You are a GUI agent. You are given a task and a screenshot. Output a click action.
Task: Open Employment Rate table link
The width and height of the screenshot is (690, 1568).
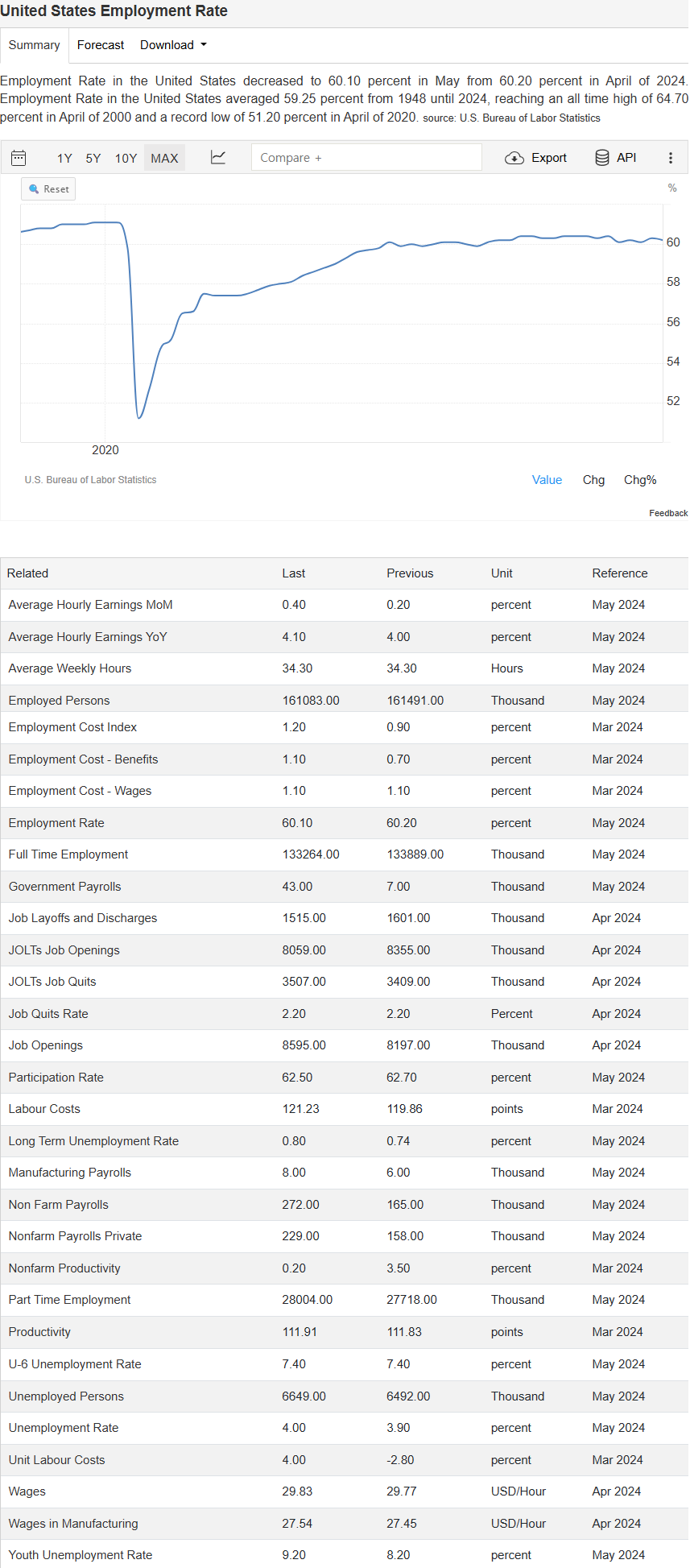(56, 823)
